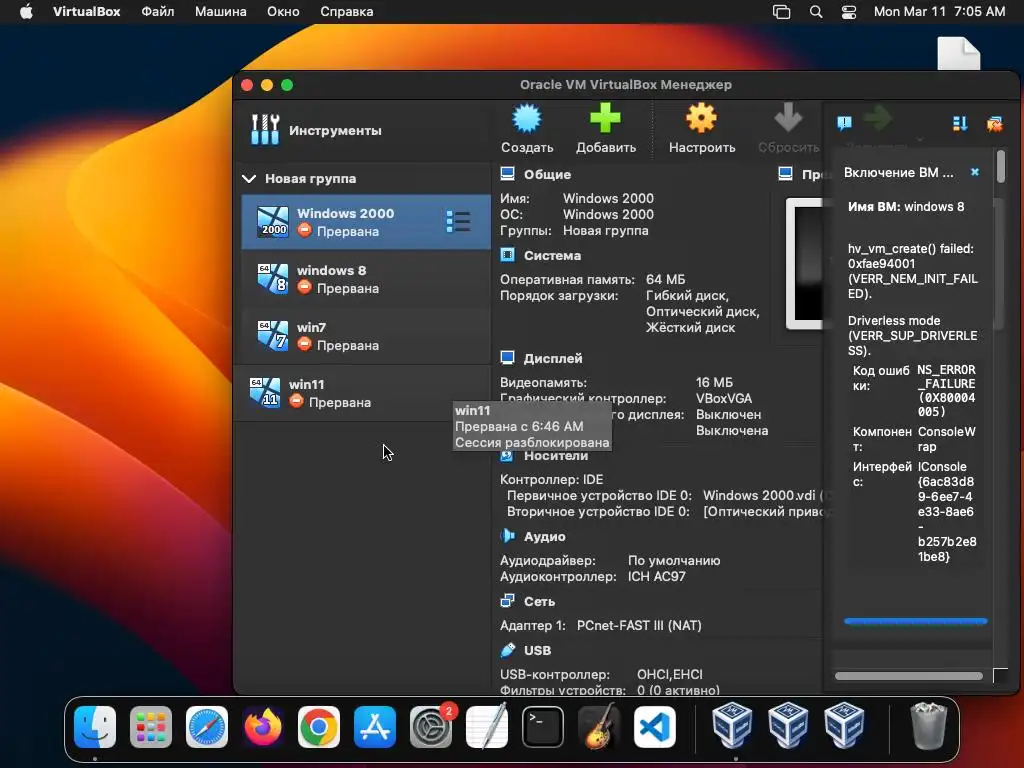
Task: Click the desktop file icon
Action: point(959,54)
